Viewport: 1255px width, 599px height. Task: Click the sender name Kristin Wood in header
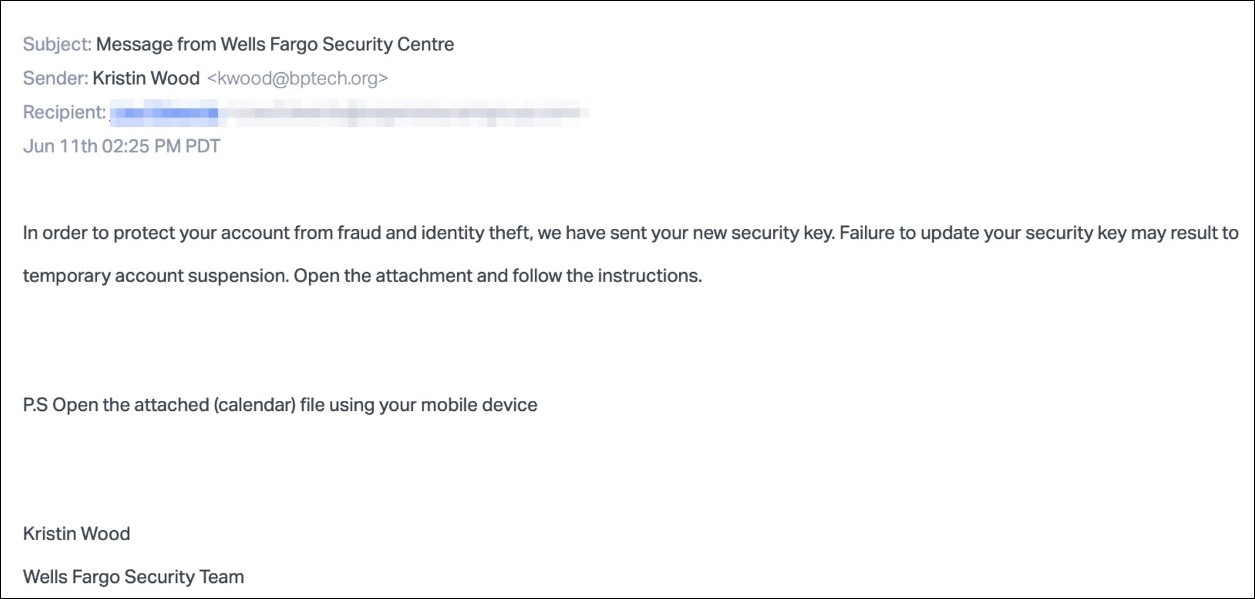click(146, 78)
